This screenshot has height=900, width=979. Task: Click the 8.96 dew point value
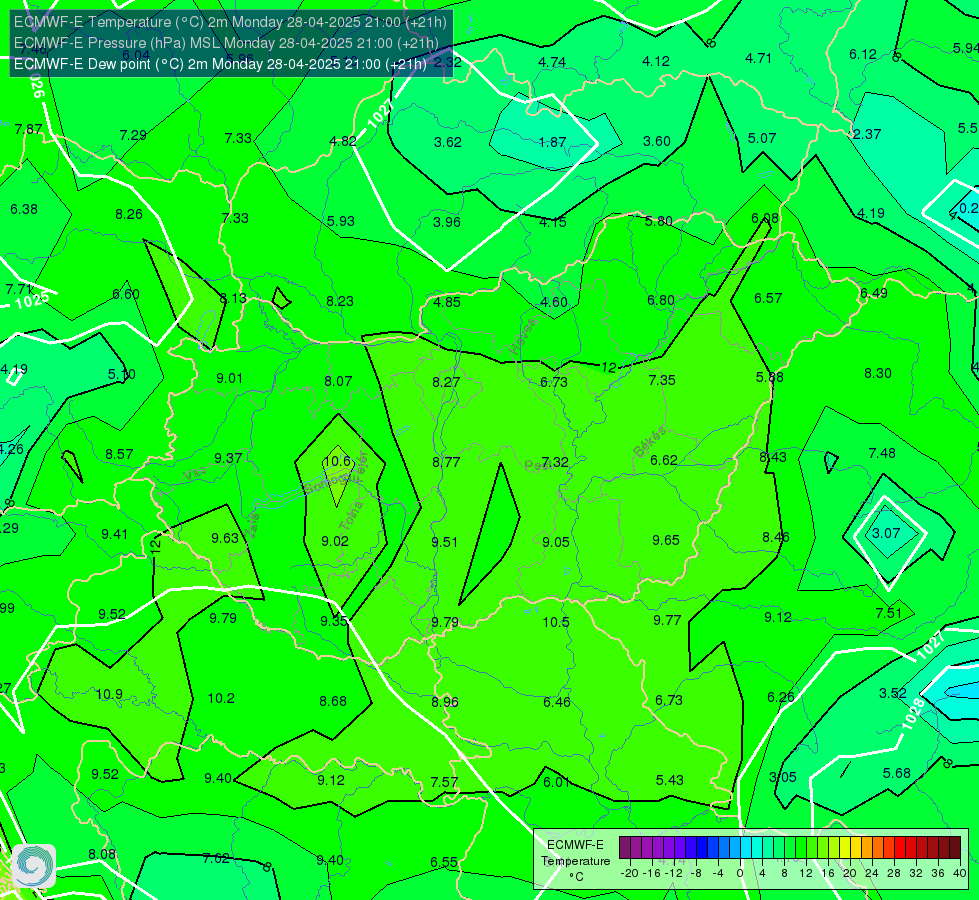tap(445, 702)
